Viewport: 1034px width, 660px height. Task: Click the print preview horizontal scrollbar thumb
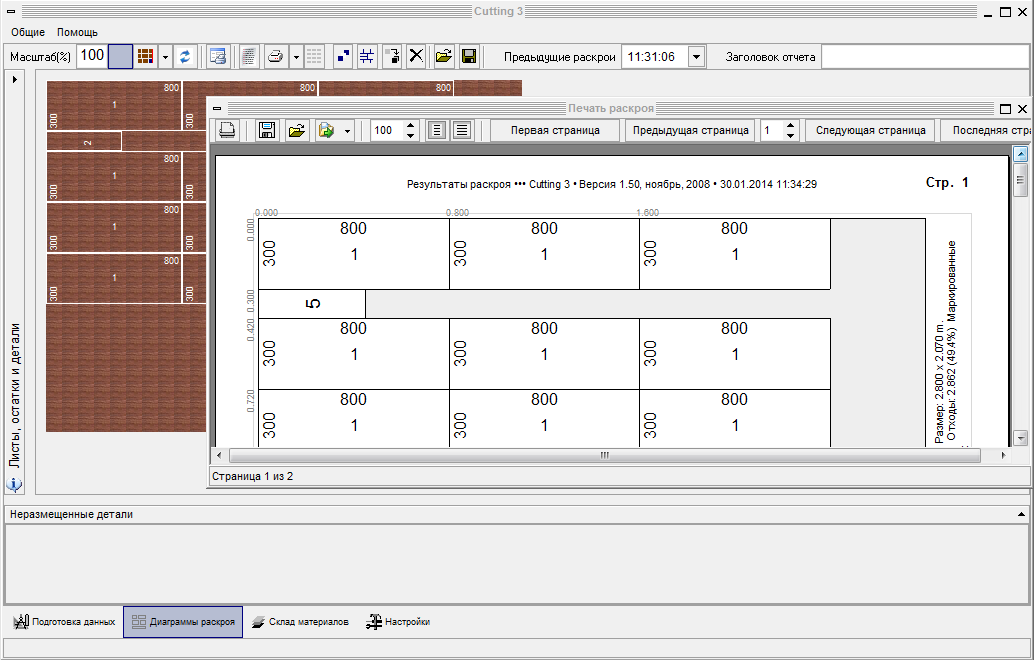coord(605,455)
